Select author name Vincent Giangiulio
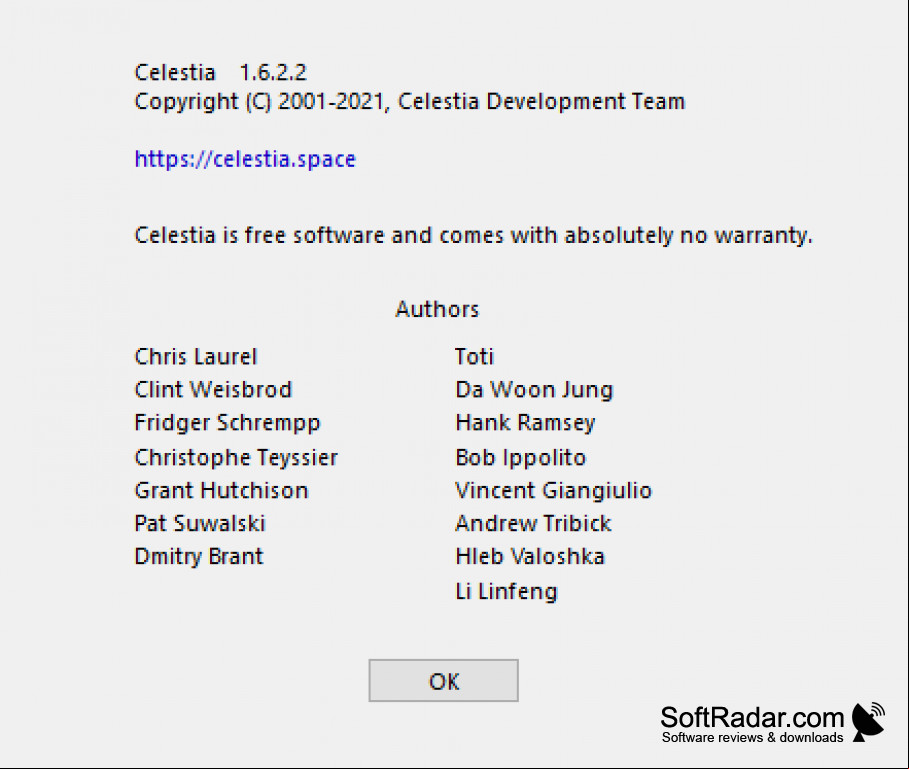 coord(554,491)
